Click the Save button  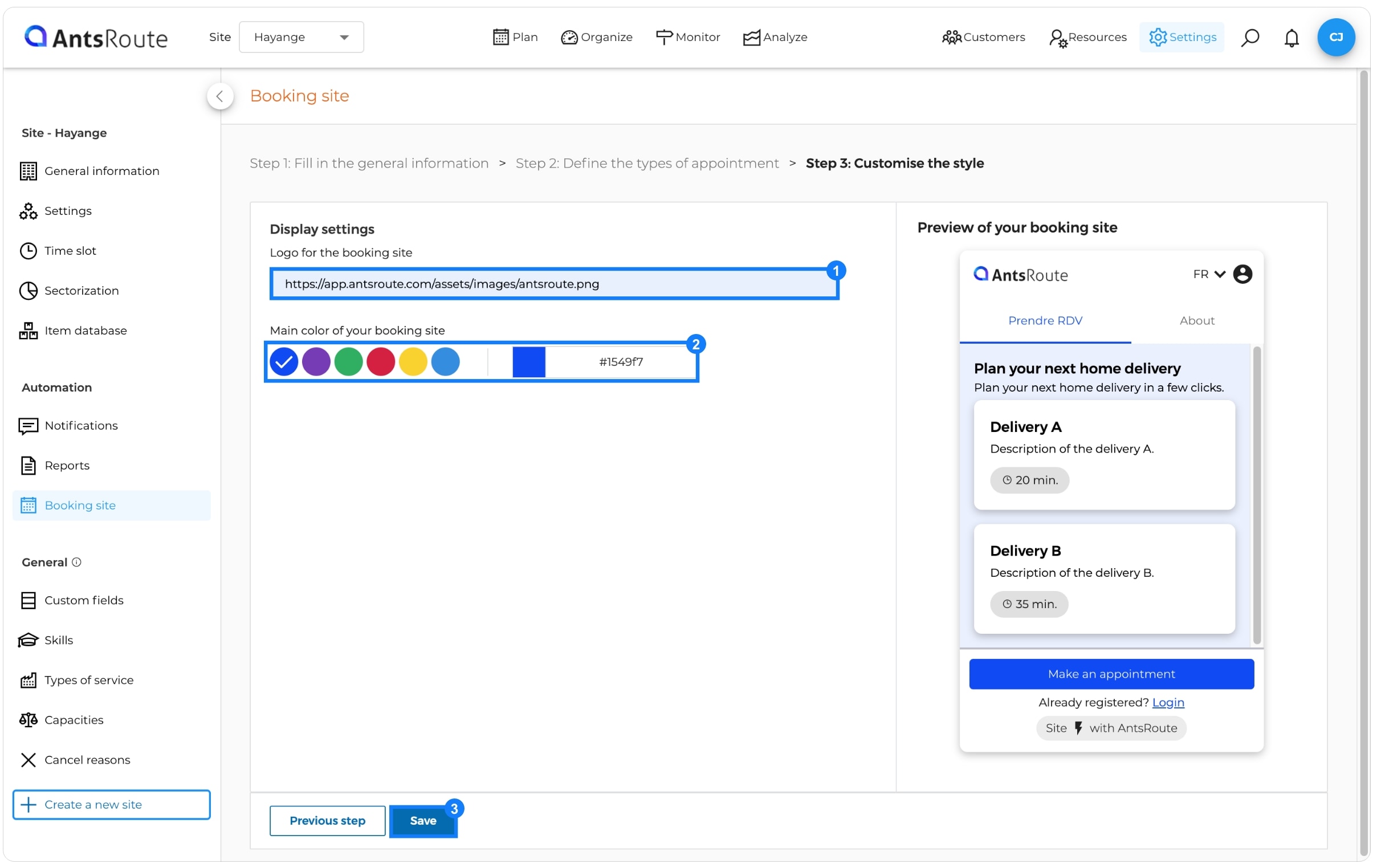point(423,821)
